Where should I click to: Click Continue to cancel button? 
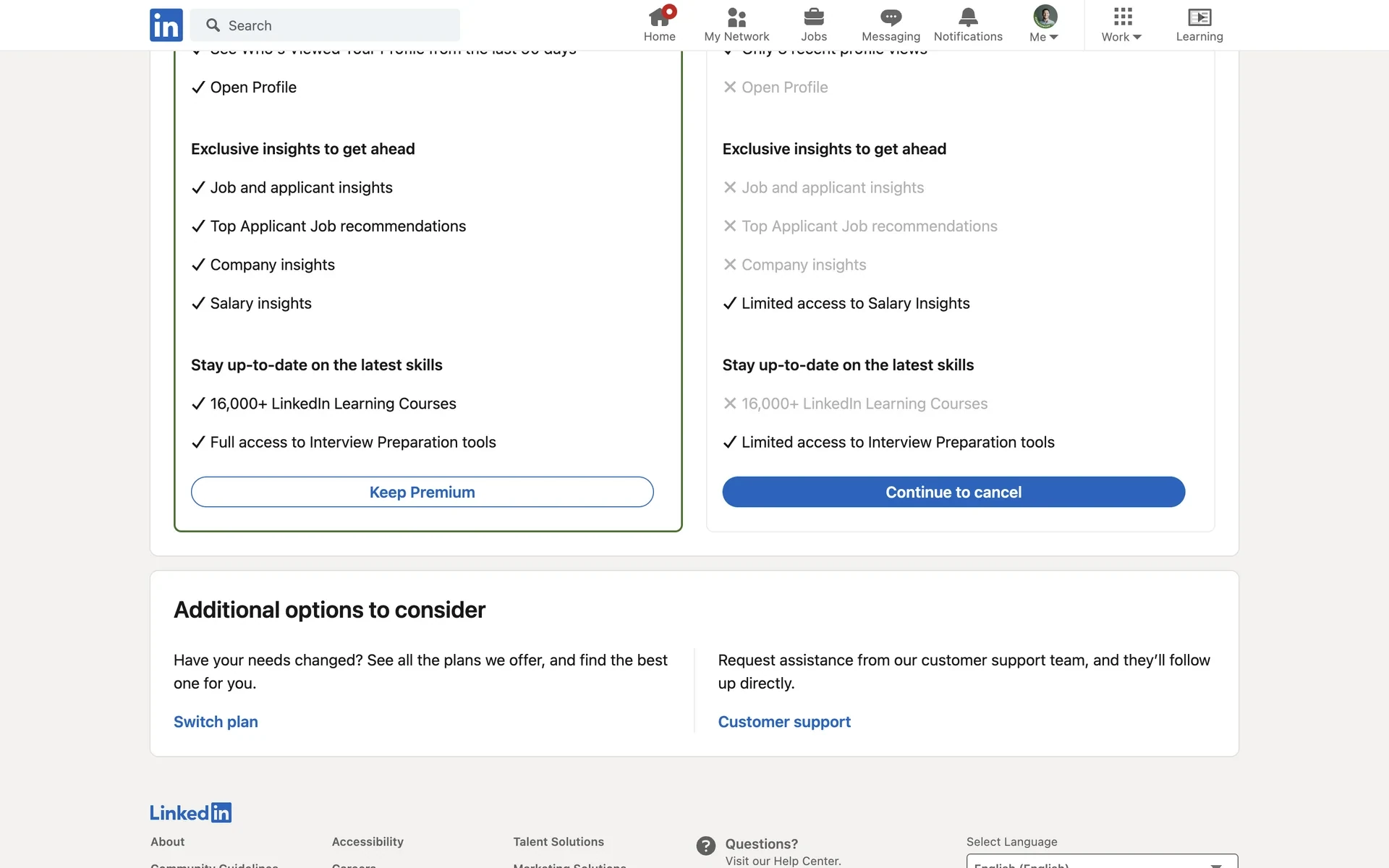[953, 492]
